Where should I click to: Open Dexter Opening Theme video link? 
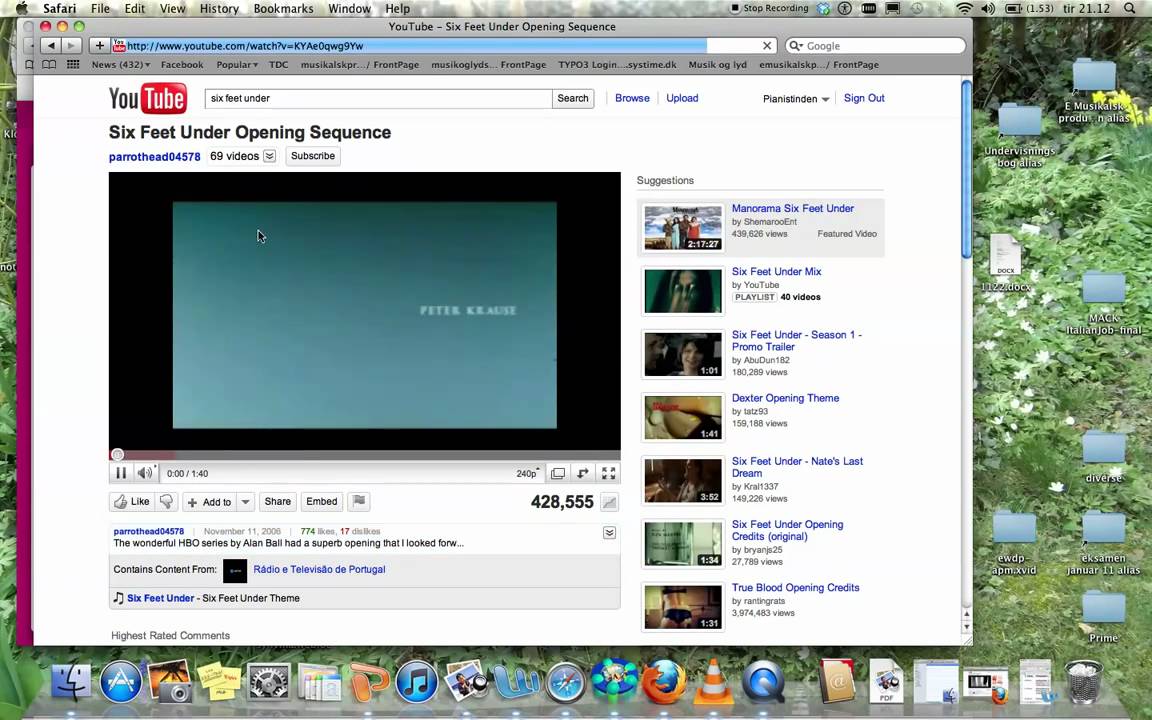(785, 397)
